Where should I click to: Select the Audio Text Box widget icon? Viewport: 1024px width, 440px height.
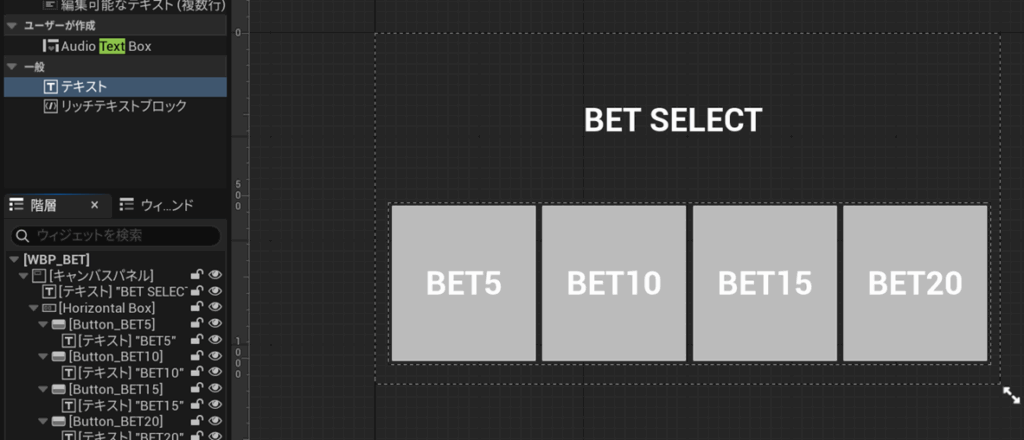(51, 46)
